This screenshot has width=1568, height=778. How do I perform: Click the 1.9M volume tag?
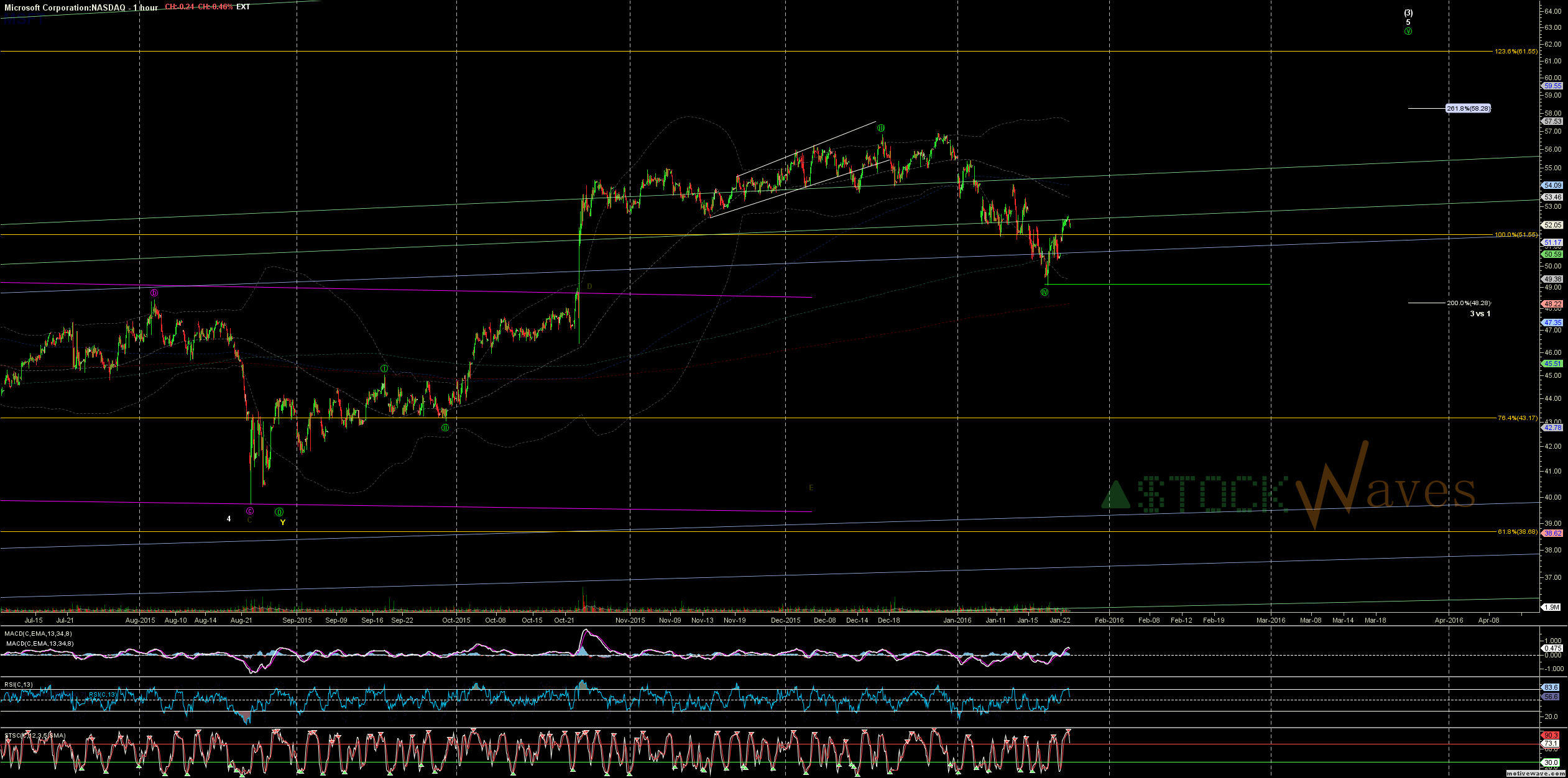click(1552, 607)
